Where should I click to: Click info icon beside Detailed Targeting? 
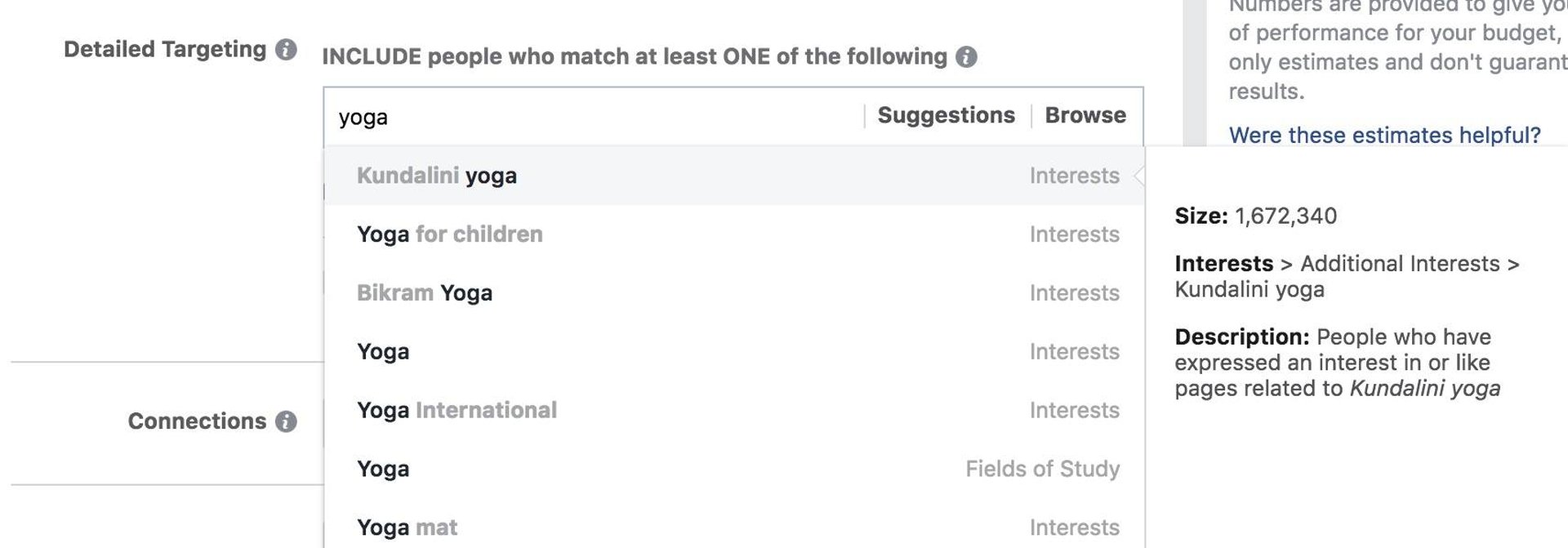[x=286, y=50]
